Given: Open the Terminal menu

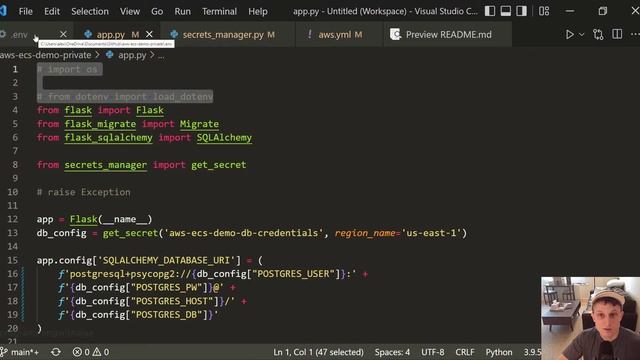Looking at the screenshot, I should pyautogui.click(x=219, y=11).
